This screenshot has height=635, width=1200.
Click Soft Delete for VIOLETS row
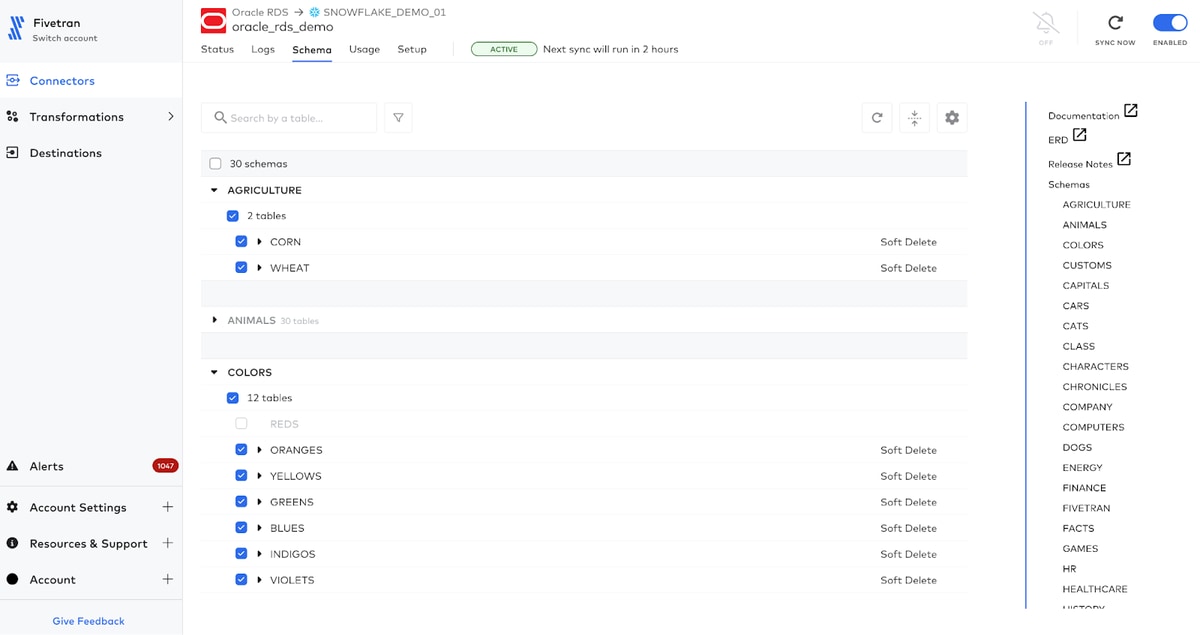[x=908, y=580]
